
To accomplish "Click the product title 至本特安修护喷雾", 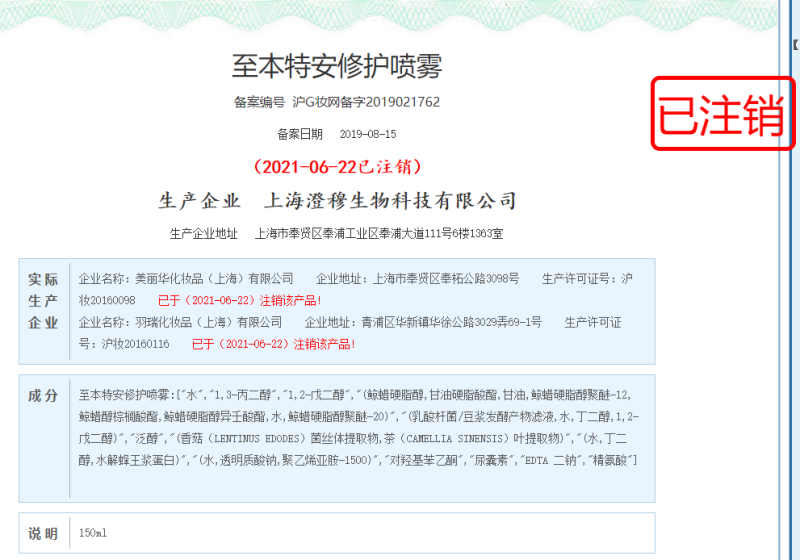I will tap(337, 67).
